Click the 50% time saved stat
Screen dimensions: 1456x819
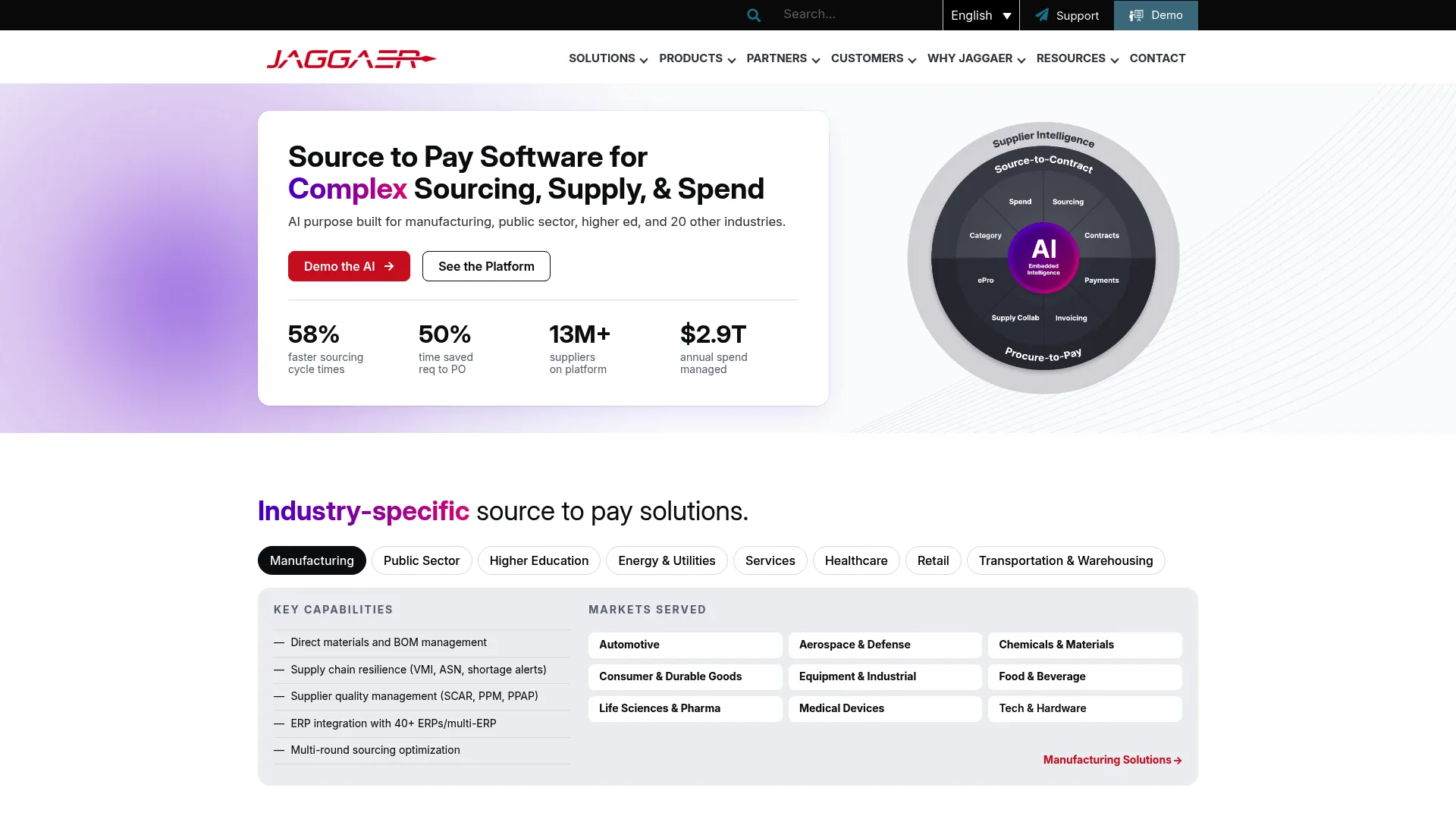446,348
